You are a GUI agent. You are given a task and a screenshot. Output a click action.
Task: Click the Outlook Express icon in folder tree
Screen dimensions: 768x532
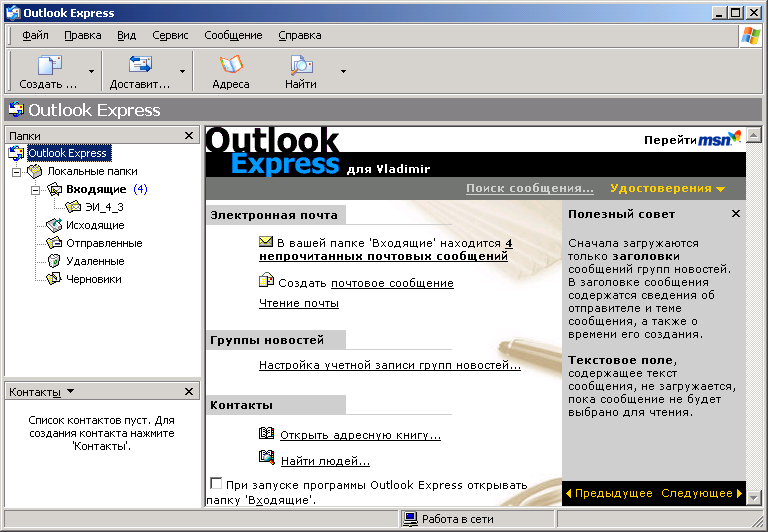(16, 153)
